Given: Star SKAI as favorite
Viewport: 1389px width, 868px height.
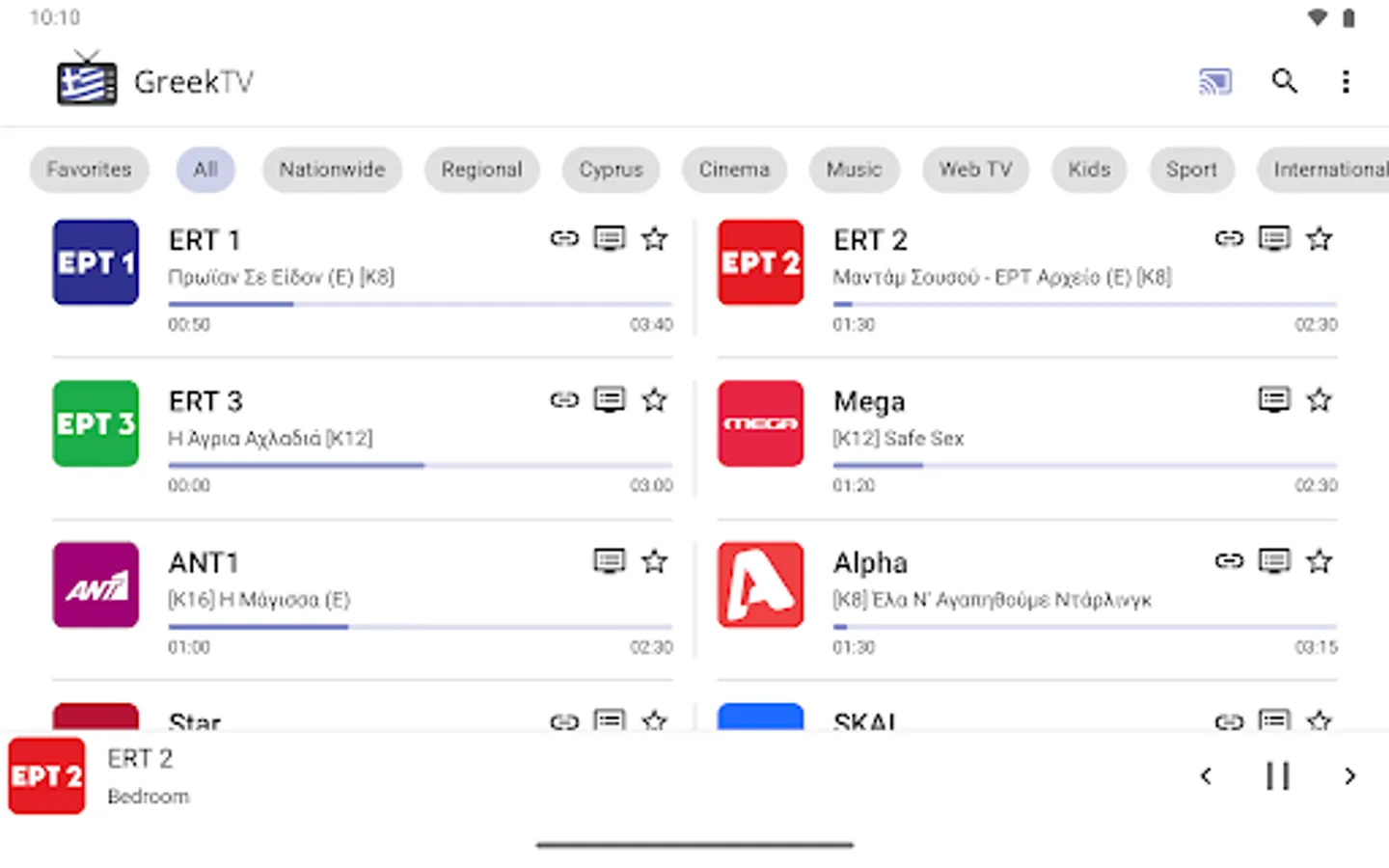Looking at the screenshot, I should (x=1320, y=719).
